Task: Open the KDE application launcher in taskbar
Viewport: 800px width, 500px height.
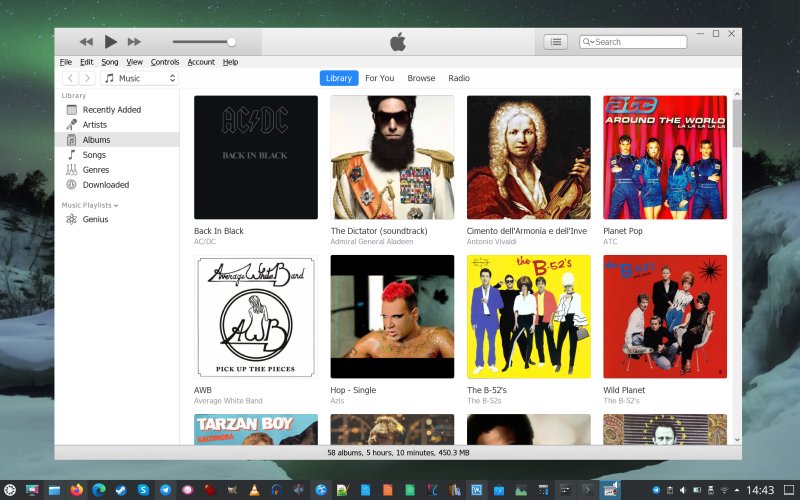Action: (x=10, y=490)
